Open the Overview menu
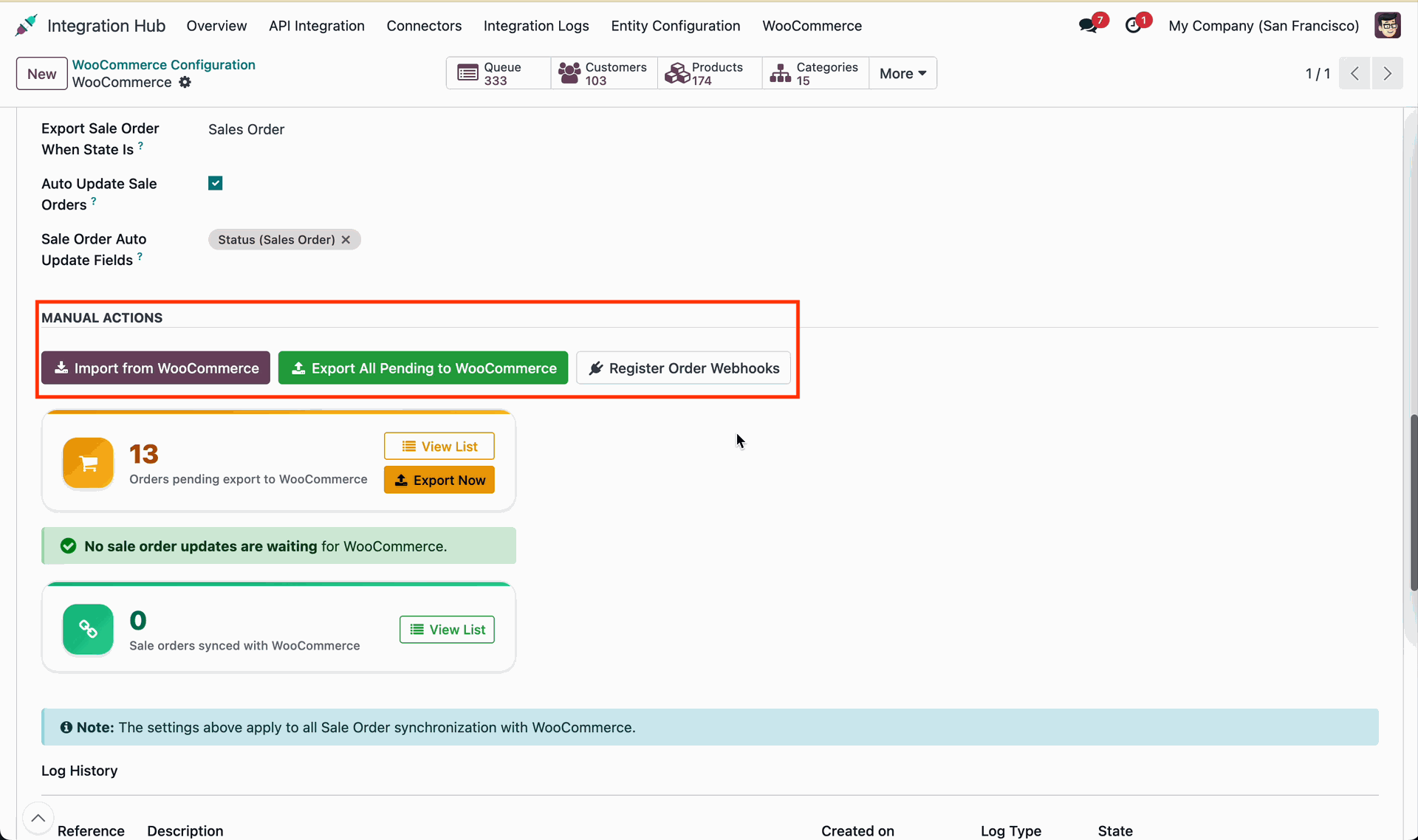Image resolution: width=1418 pixels, height=840 pixels. (x=216, y=26)
